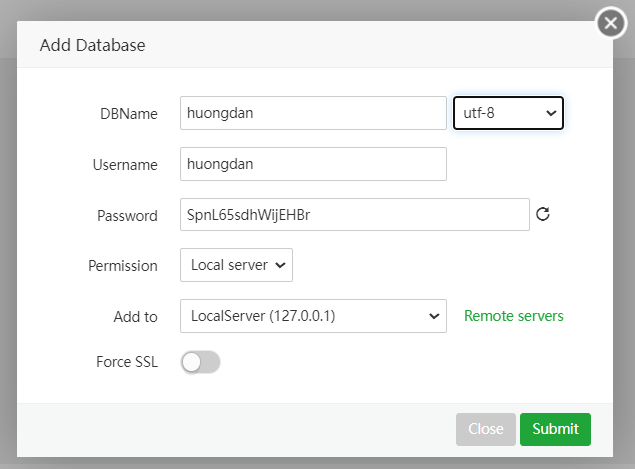Enable the Force SSL switch

[x=200, y=362]
